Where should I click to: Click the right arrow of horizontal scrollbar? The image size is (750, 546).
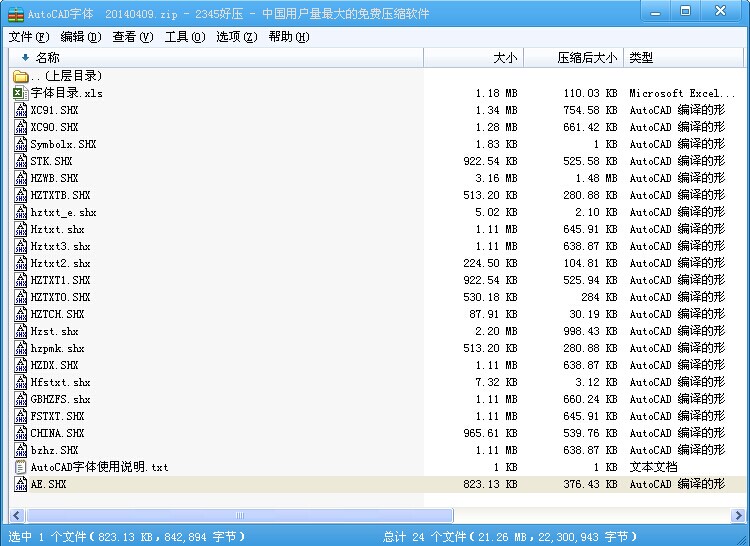(x=738, y=515)
